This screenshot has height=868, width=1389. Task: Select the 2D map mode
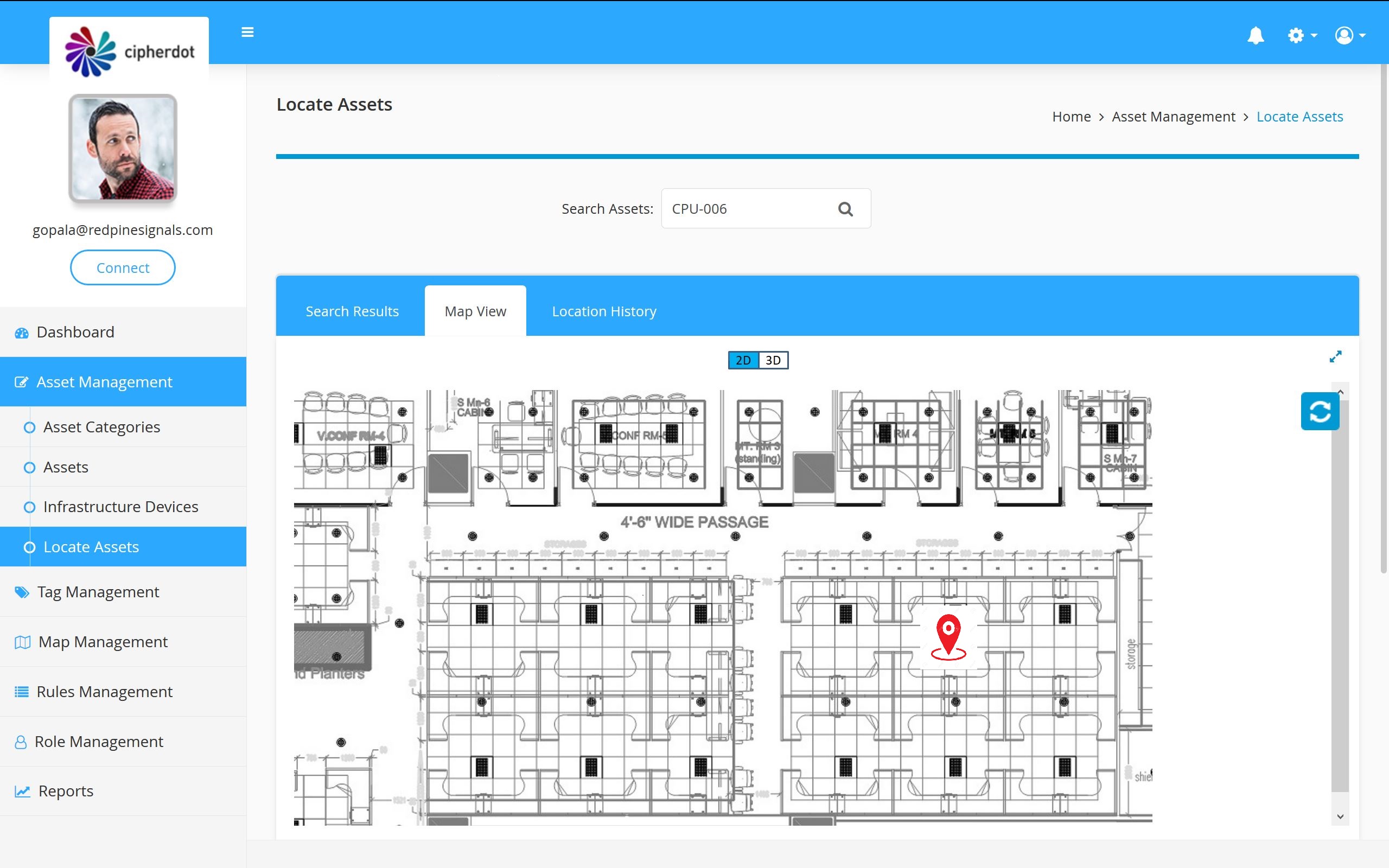point(743,361)
